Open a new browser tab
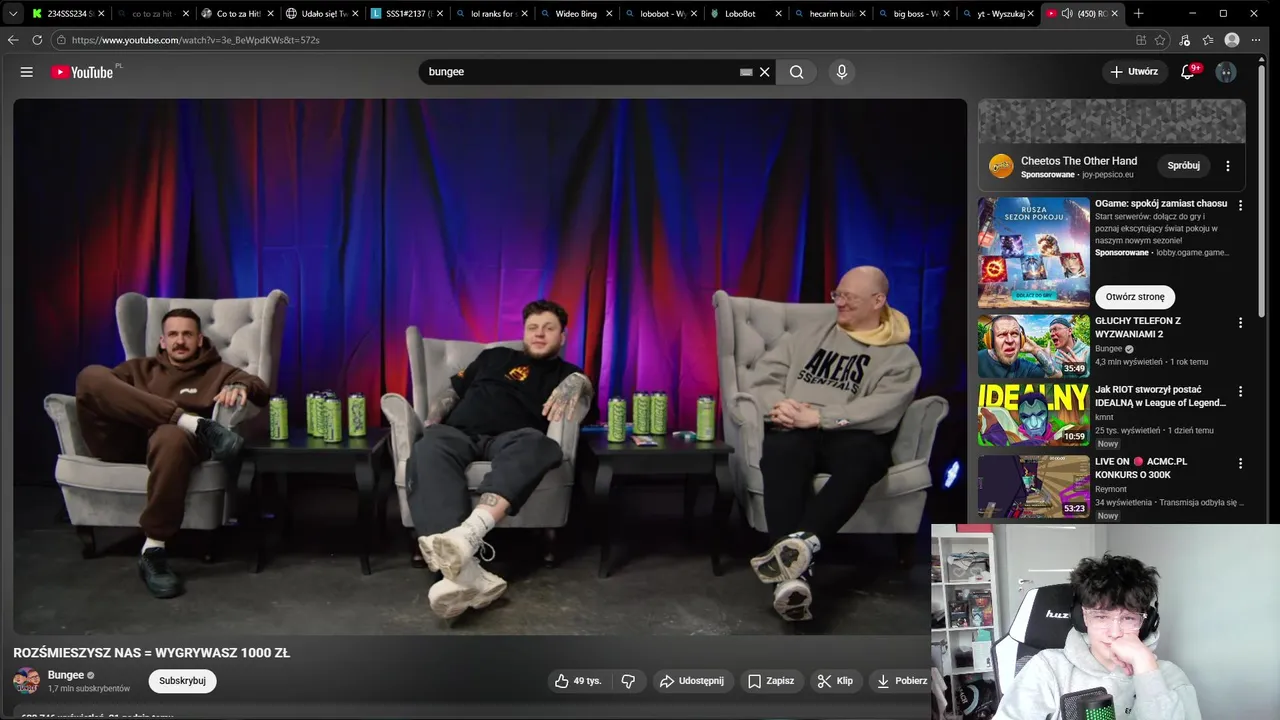This screenshot has height=720, width=1280. tap(1138, 14)
